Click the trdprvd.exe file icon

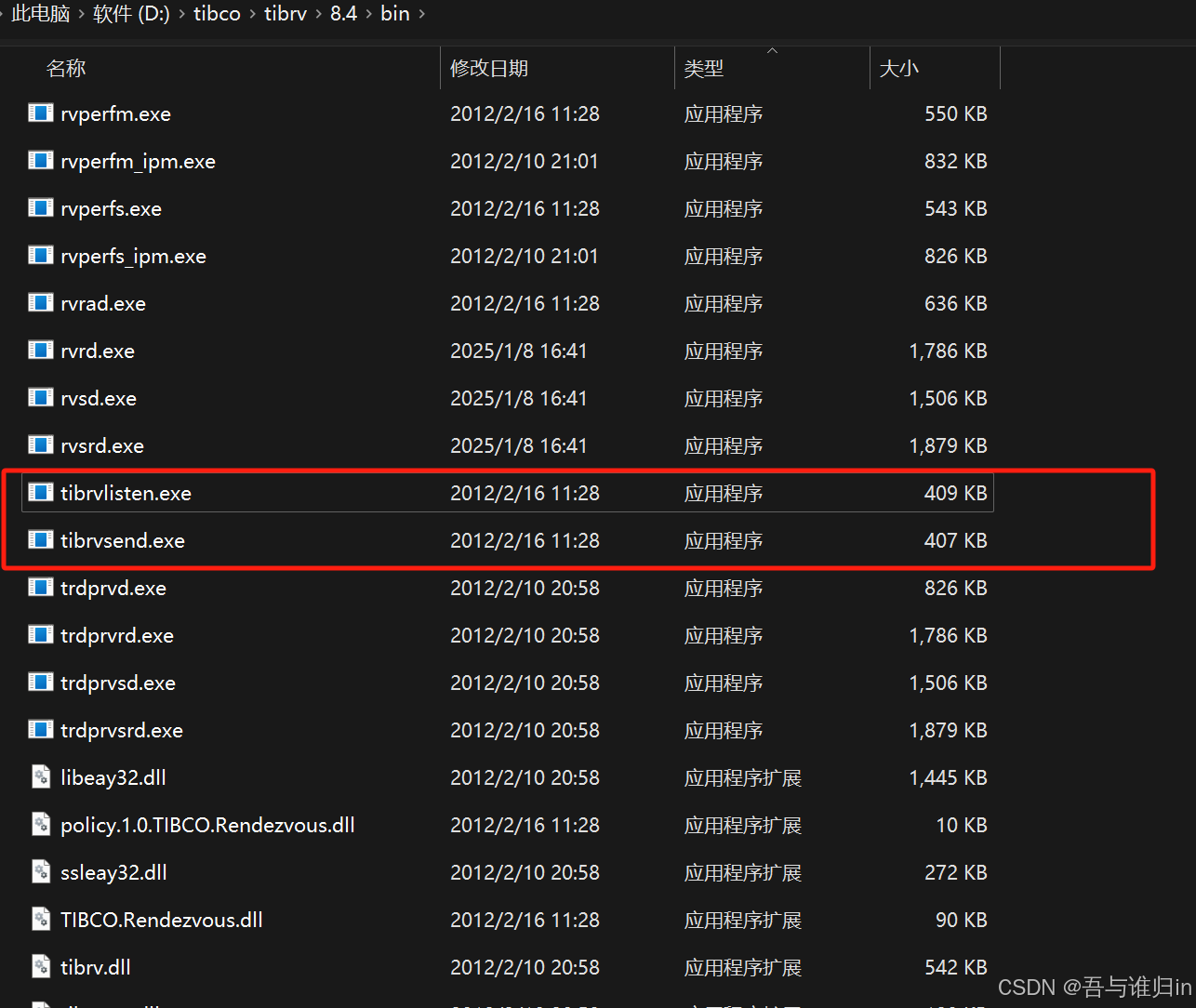click(x=41, y=587)
